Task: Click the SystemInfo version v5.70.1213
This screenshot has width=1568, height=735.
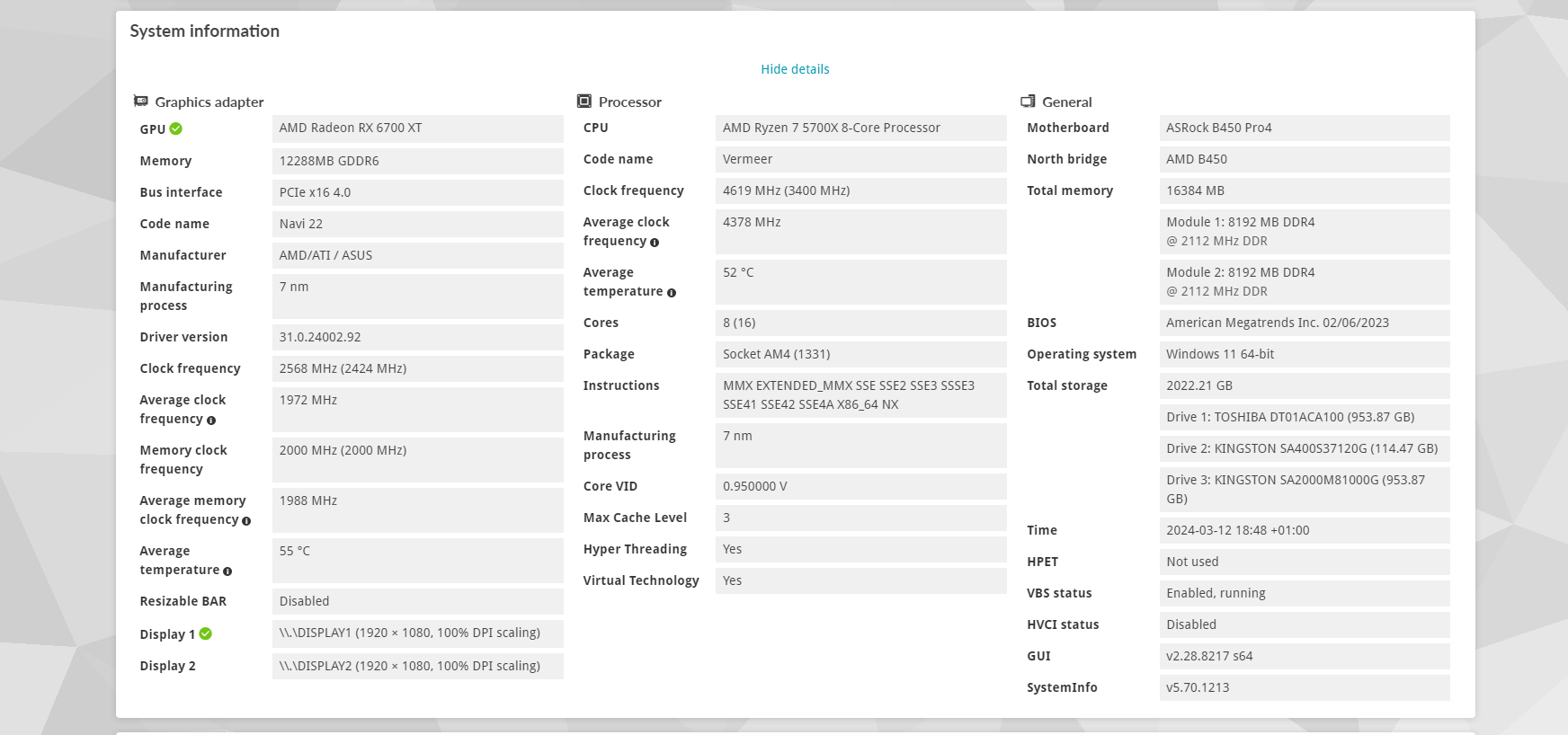Action: [x=1305, y=687]
